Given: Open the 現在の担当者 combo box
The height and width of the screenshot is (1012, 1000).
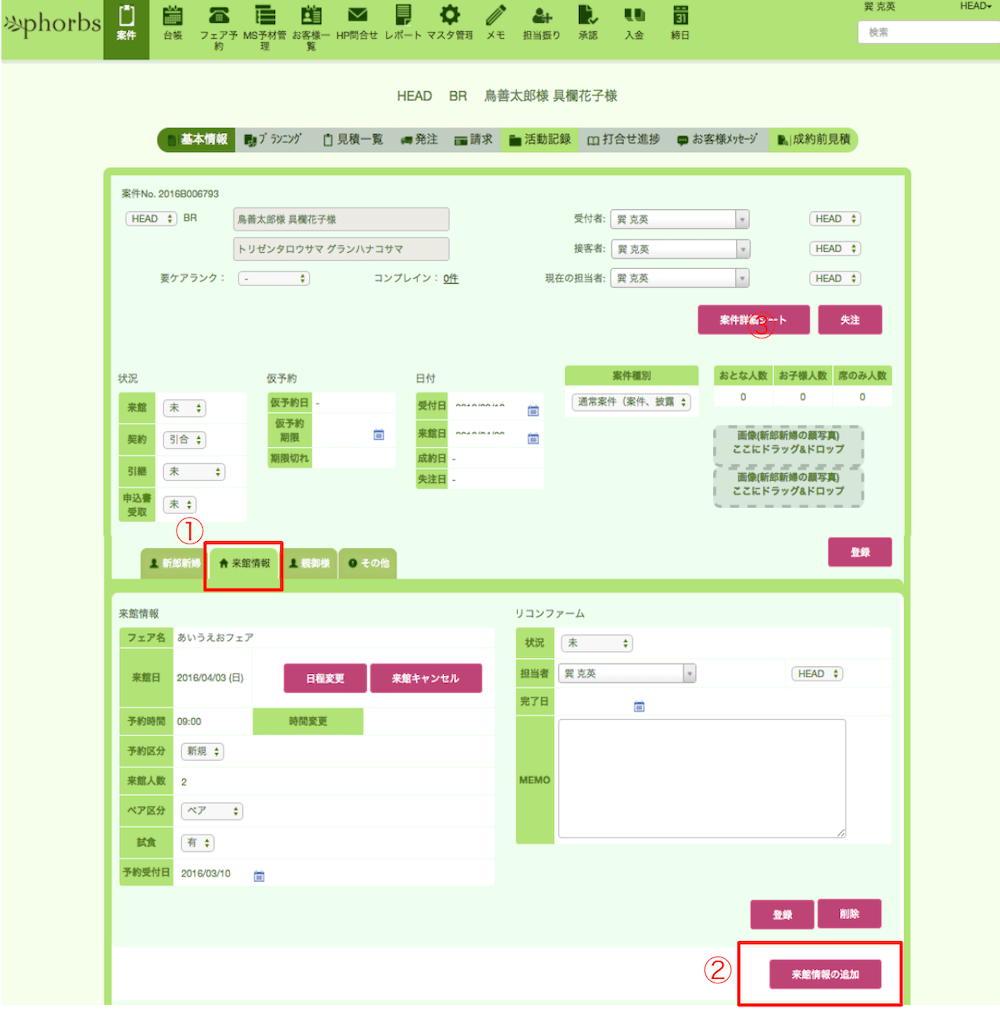Looking at the screenshot, I should 679,278.
